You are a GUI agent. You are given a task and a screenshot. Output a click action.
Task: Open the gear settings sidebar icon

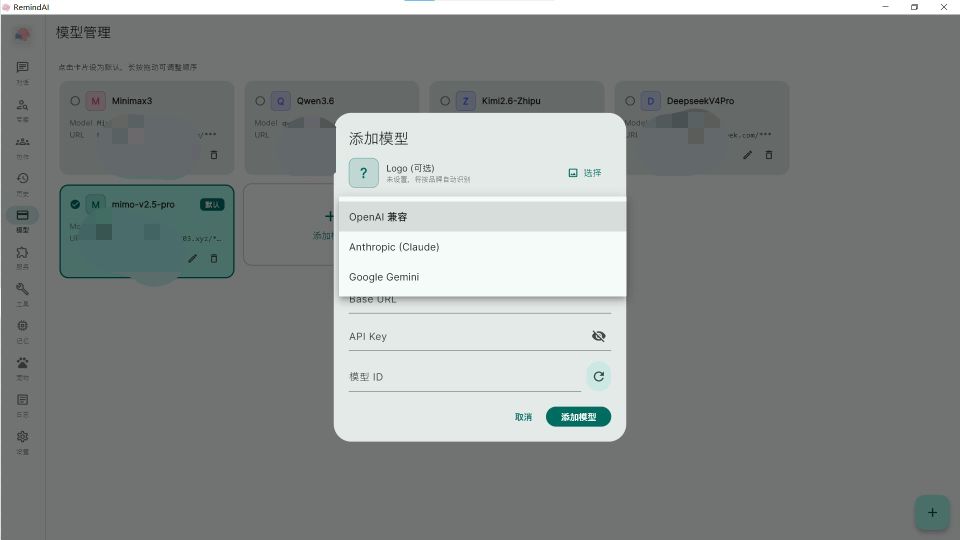(x=23, y=437)
